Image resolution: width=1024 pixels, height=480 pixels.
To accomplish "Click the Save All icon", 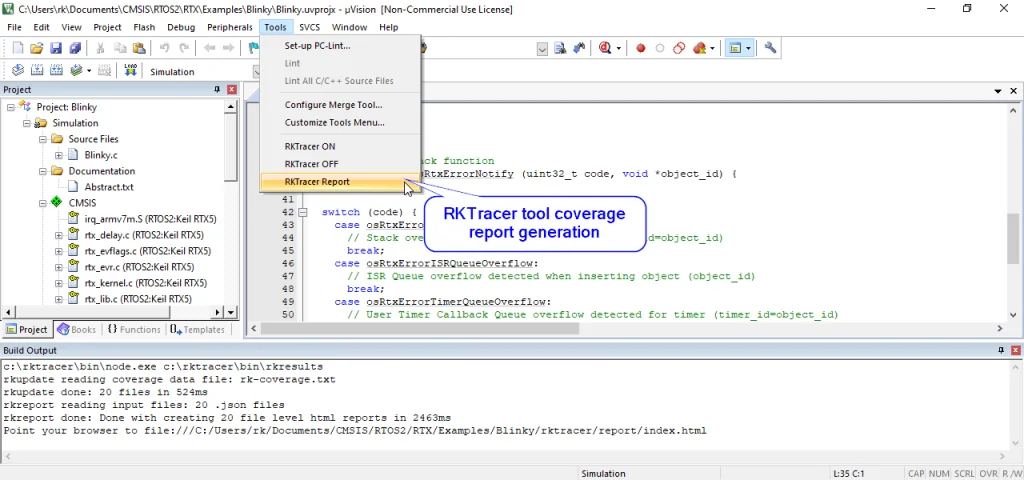I will point(75,48).
